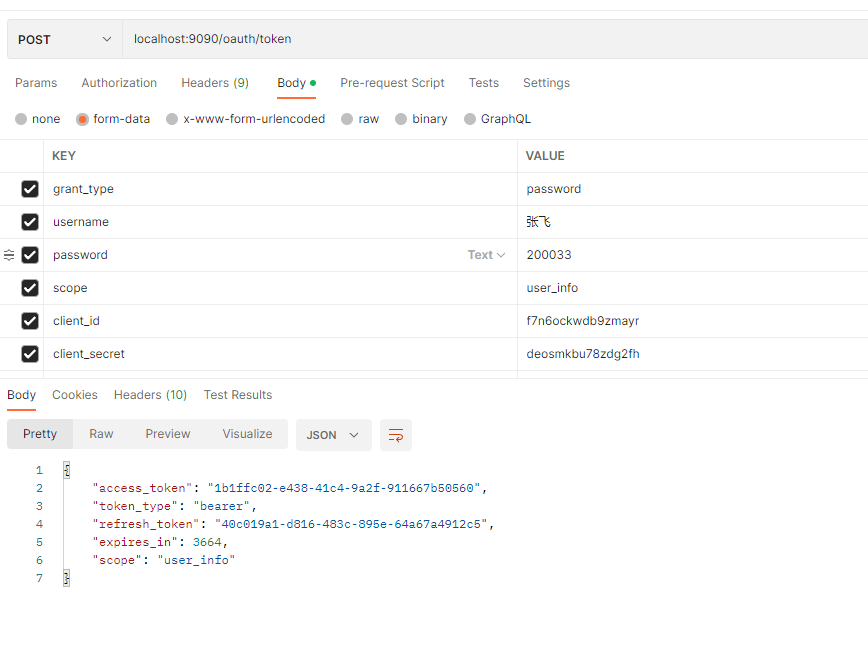Click the closing brace on line 7

(66, 578)
